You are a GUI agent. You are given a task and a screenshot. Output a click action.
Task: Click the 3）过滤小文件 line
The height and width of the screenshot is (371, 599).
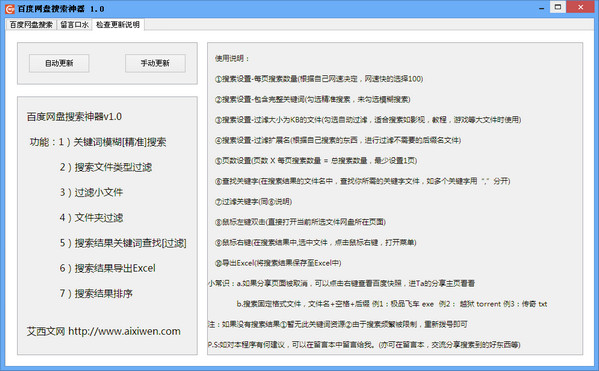[x=91, y=192]
